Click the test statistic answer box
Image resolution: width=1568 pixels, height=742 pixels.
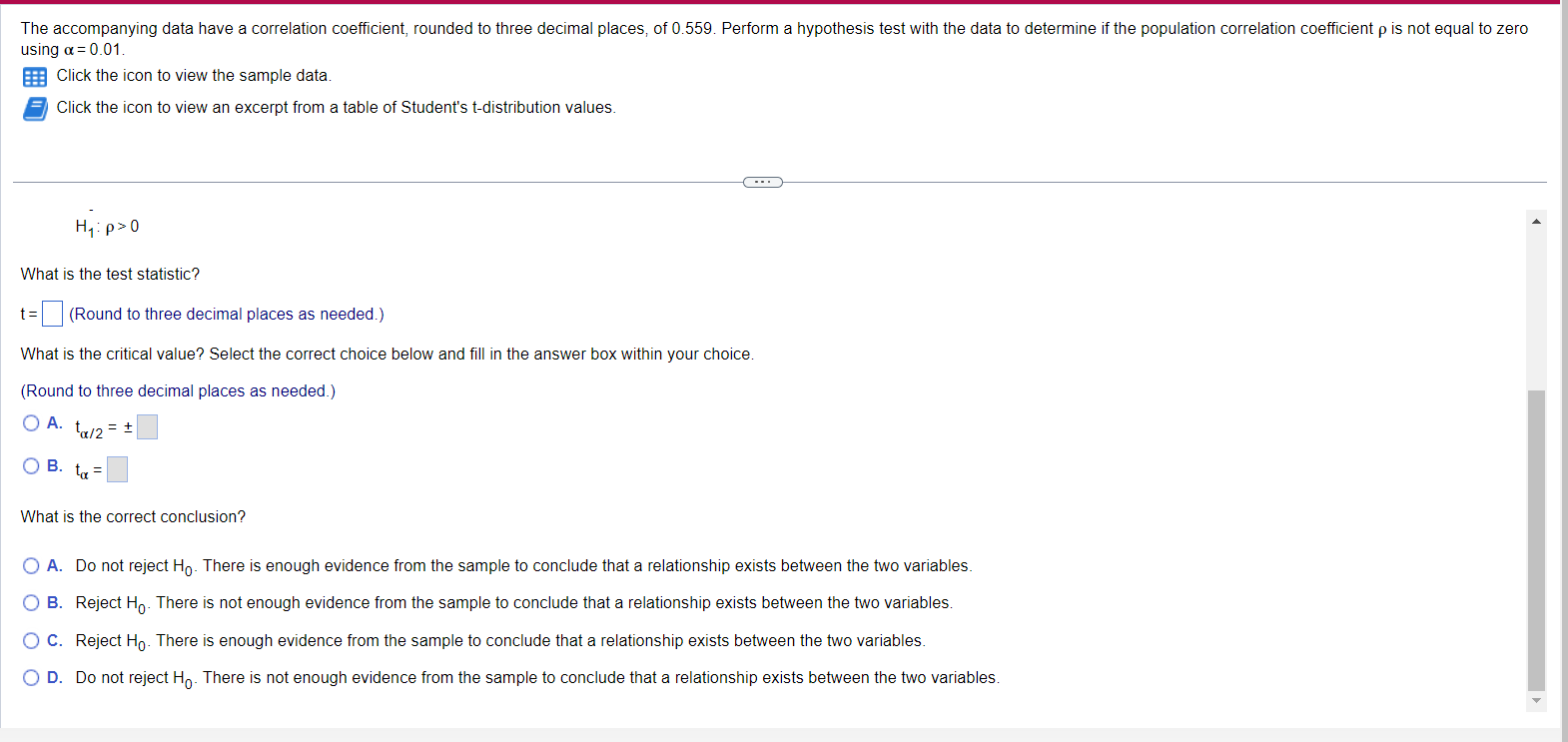point(52,313)
